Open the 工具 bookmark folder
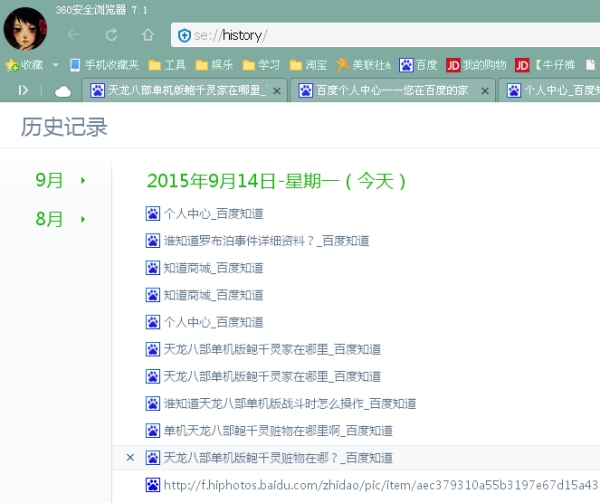 coord(167,65)
